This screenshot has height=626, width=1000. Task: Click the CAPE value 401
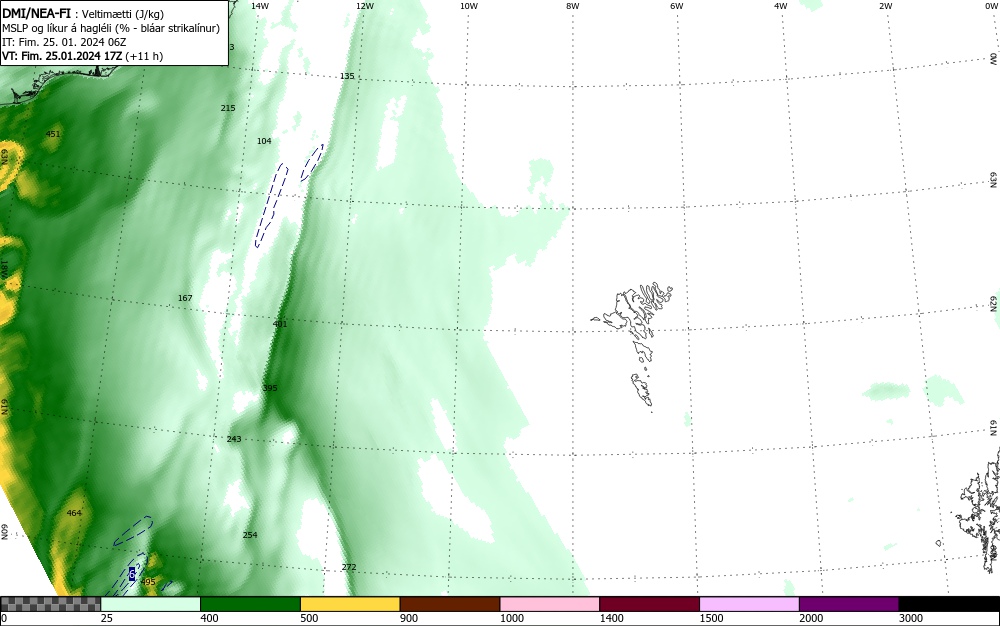click(280, 324)
